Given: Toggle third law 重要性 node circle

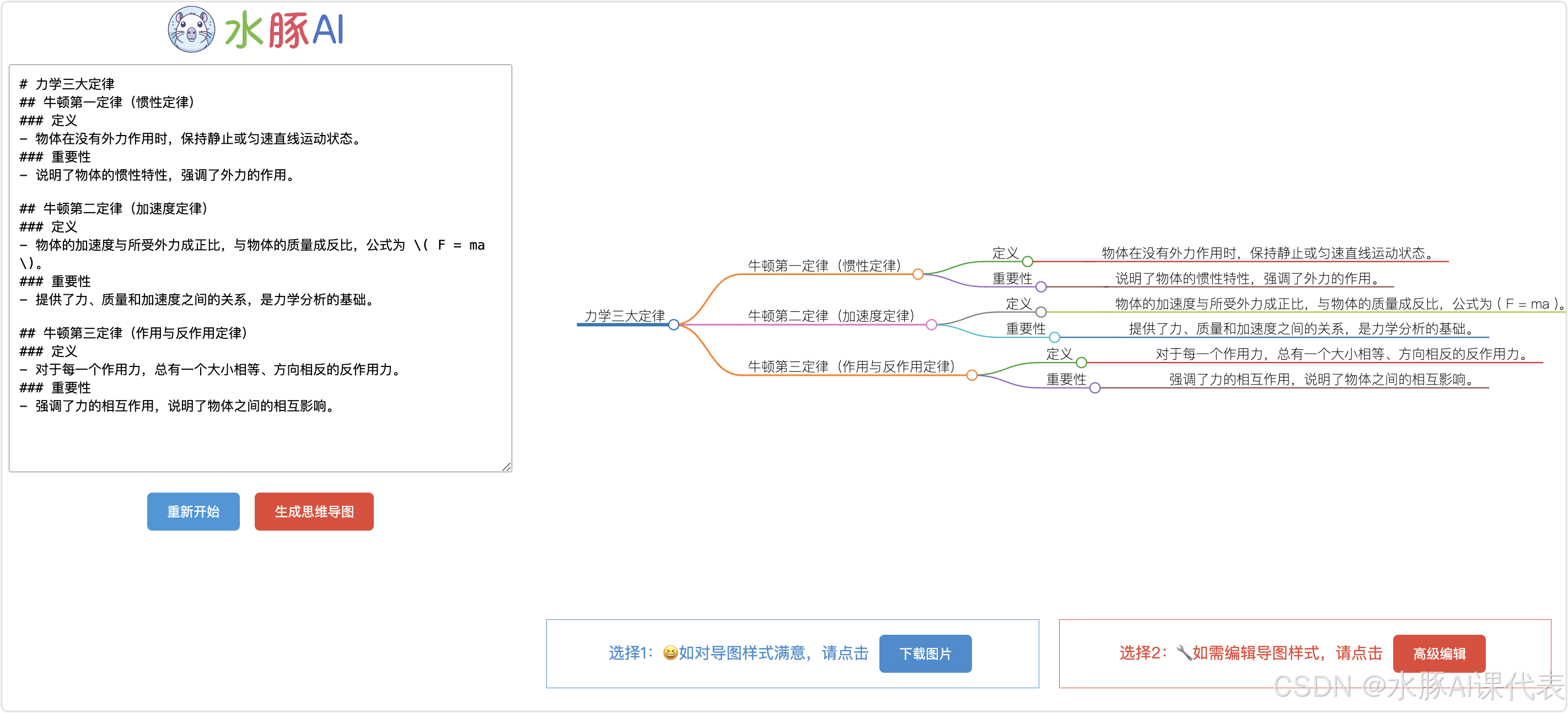Looking at the screenshot, I should (1094, 387).
